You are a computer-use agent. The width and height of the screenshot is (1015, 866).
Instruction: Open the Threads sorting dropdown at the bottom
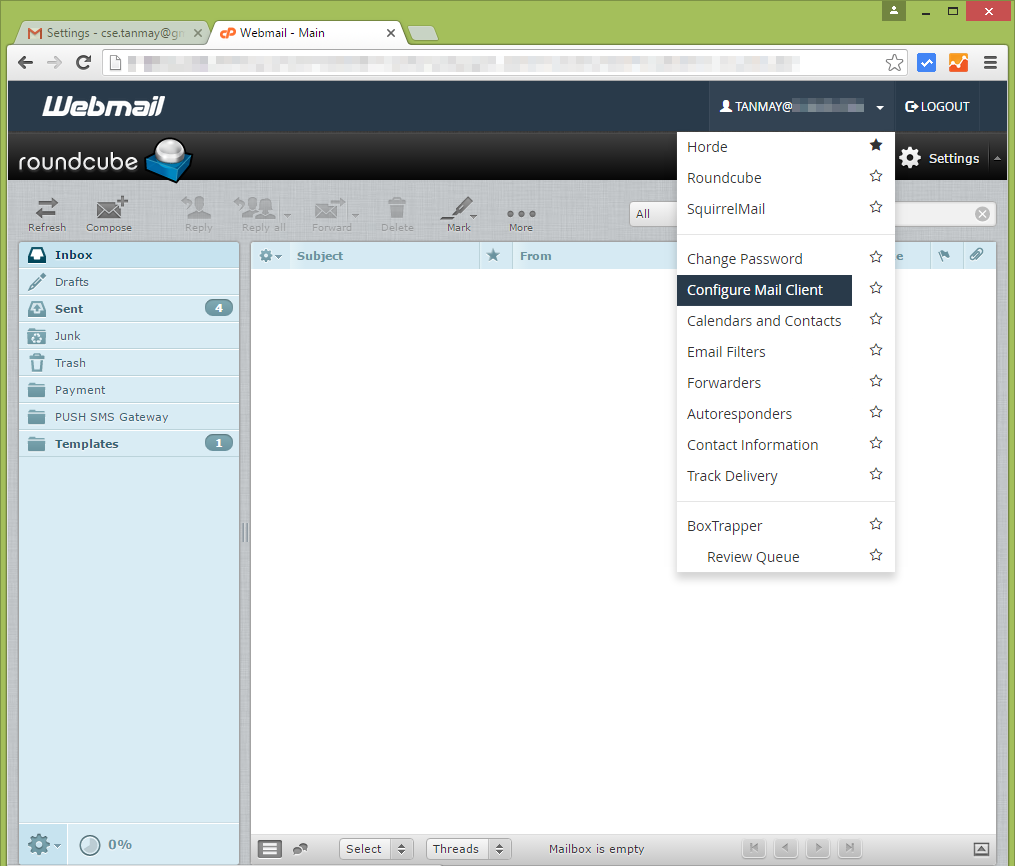[468, 848]
